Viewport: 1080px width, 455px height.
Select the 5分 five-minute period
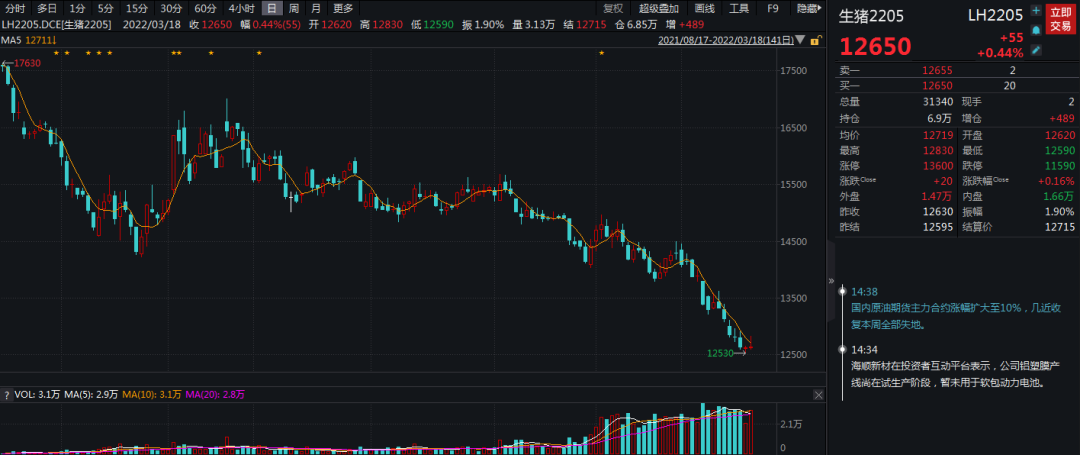pyautogui.click(x=105, y=8)
